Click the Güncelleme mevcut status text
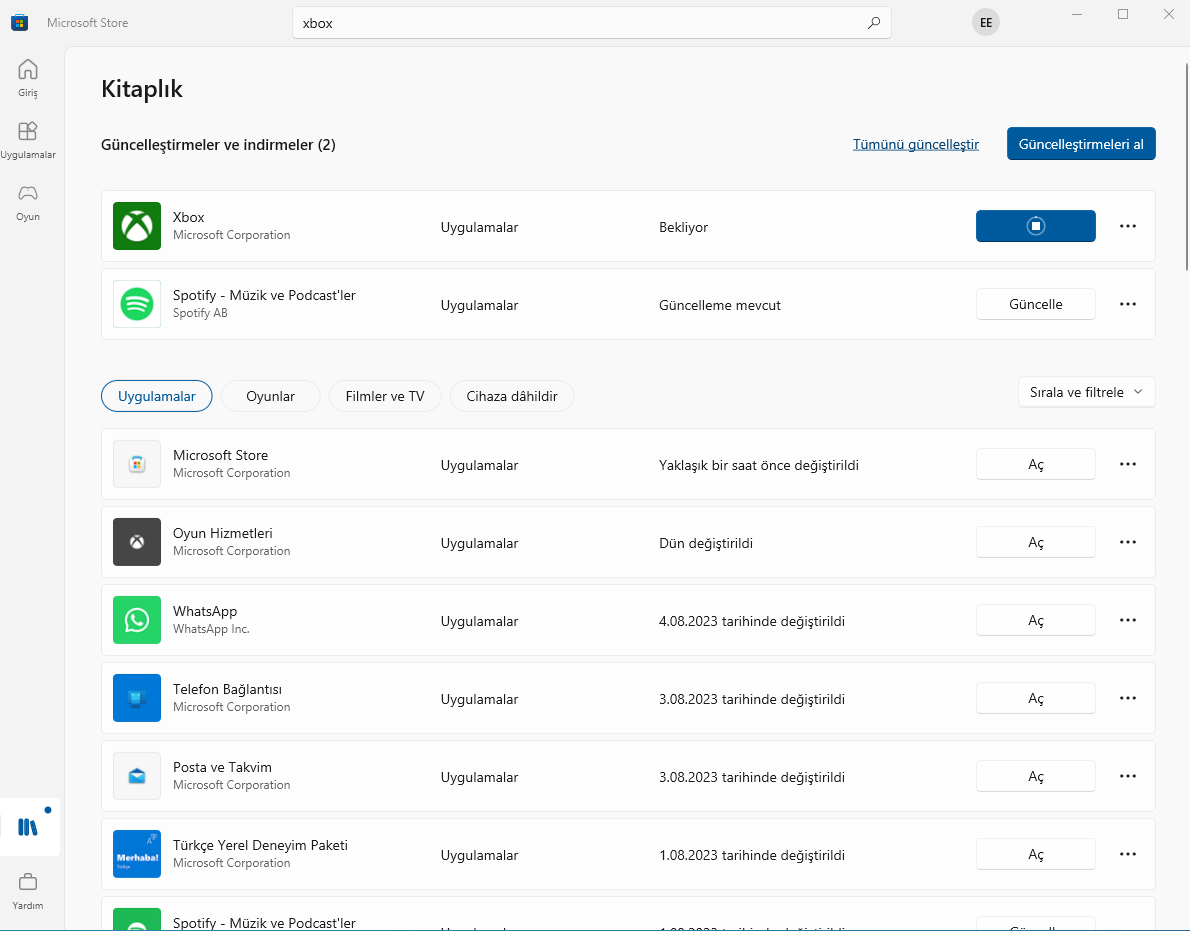 coord(719,305)
